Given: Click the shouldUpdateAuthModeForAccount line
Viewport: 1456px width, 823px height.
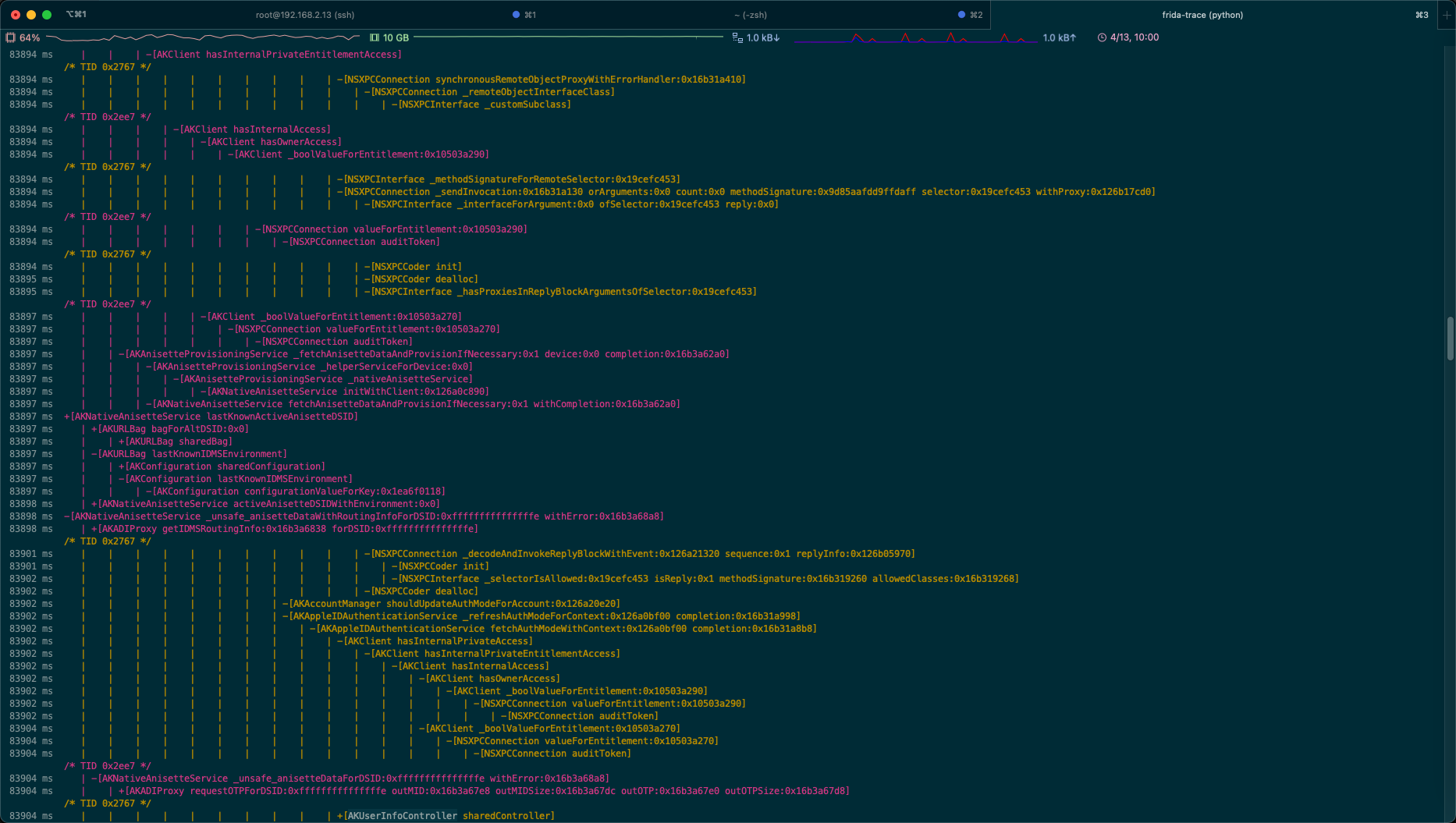Looking at the screenshot, I should pos(451,604).
